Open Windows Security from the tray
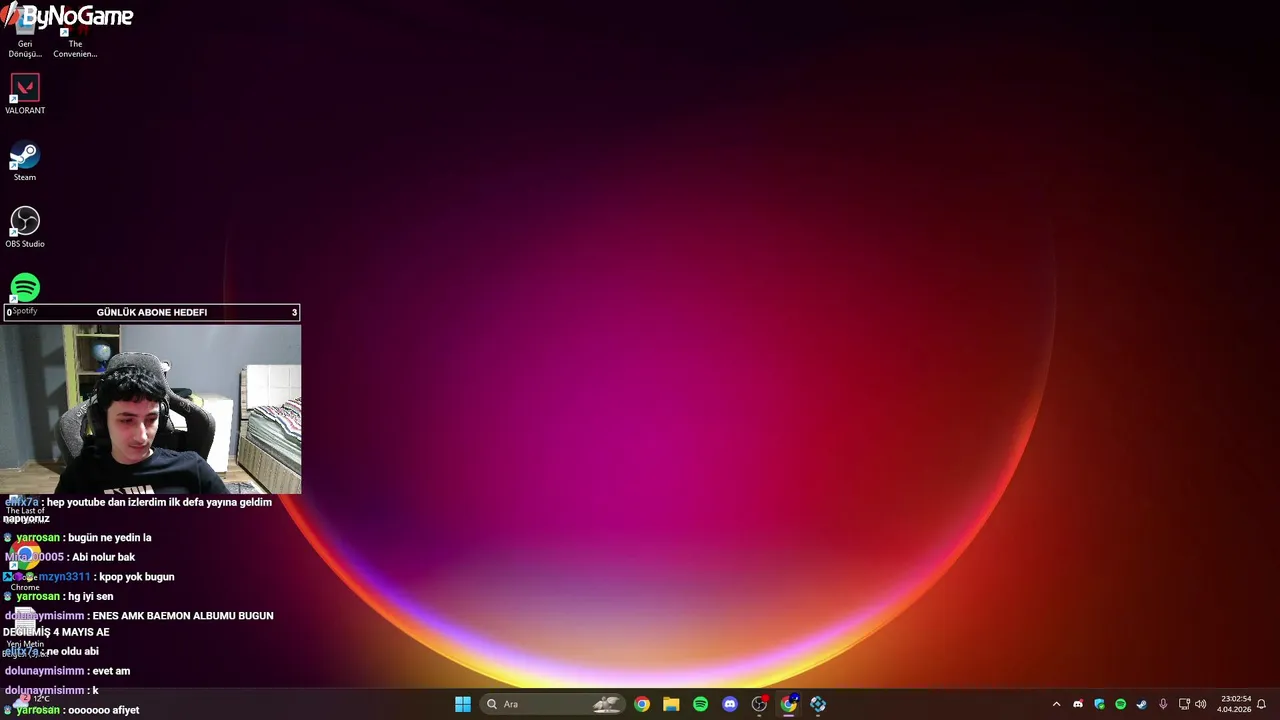Image resolution: width=1280 pixels, height=720 pixels. click(1099, 704)
